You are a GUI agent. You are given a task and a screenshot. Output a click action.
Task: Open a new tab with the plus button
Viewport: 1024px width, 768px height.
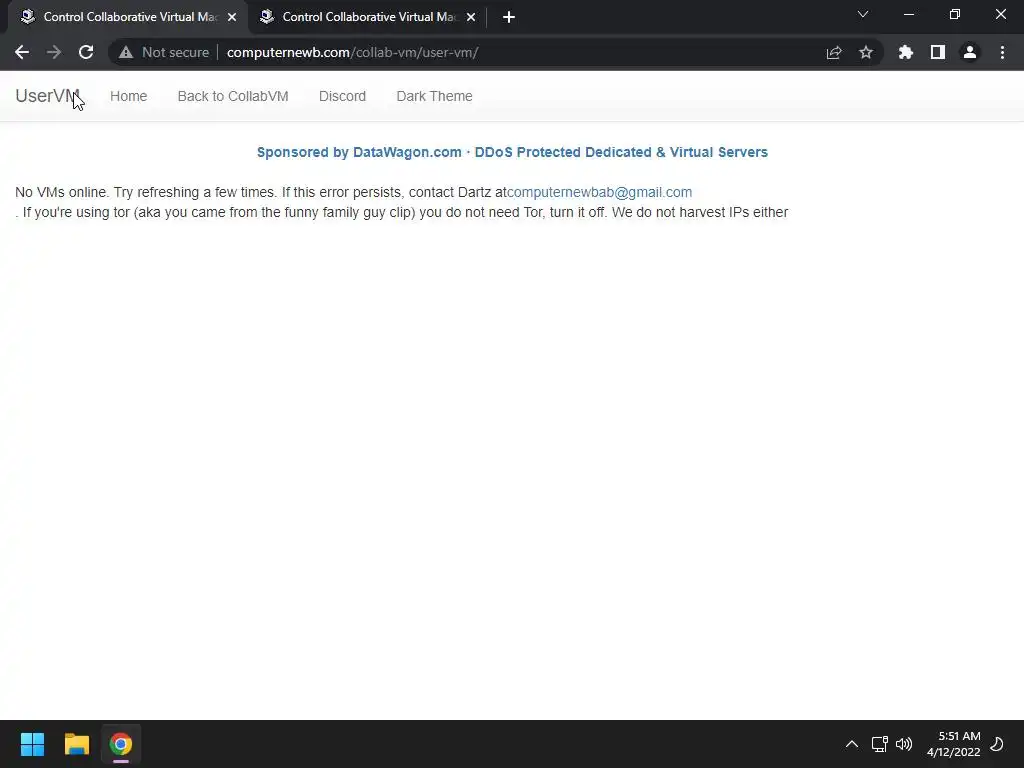(x=509, y=17)
